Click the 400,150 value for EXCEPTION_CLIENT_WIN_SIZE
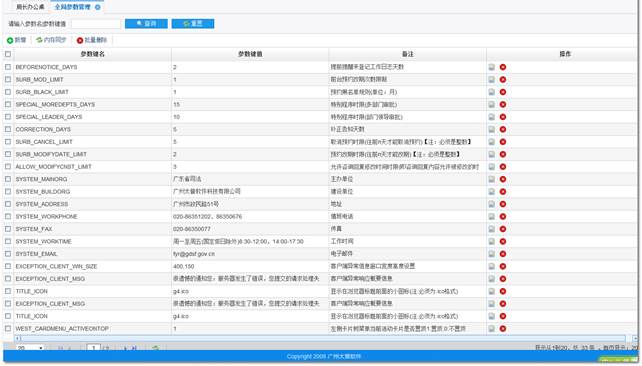 (250, 267)
